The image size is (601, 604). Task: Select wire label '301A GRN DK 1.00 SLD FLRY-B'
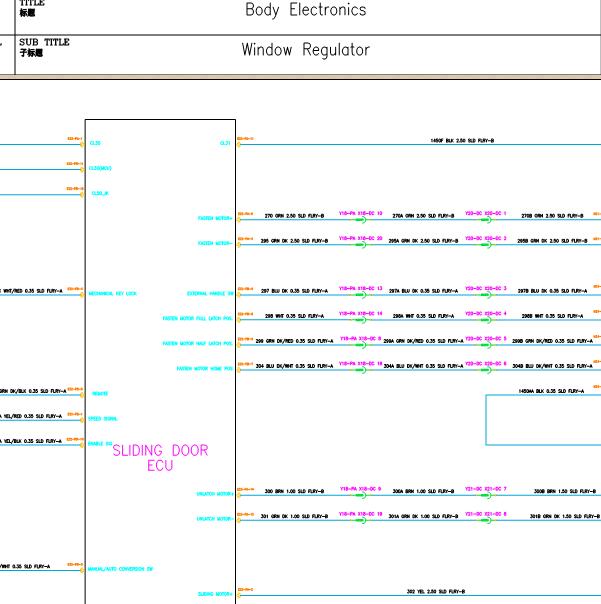click(423, 516)
